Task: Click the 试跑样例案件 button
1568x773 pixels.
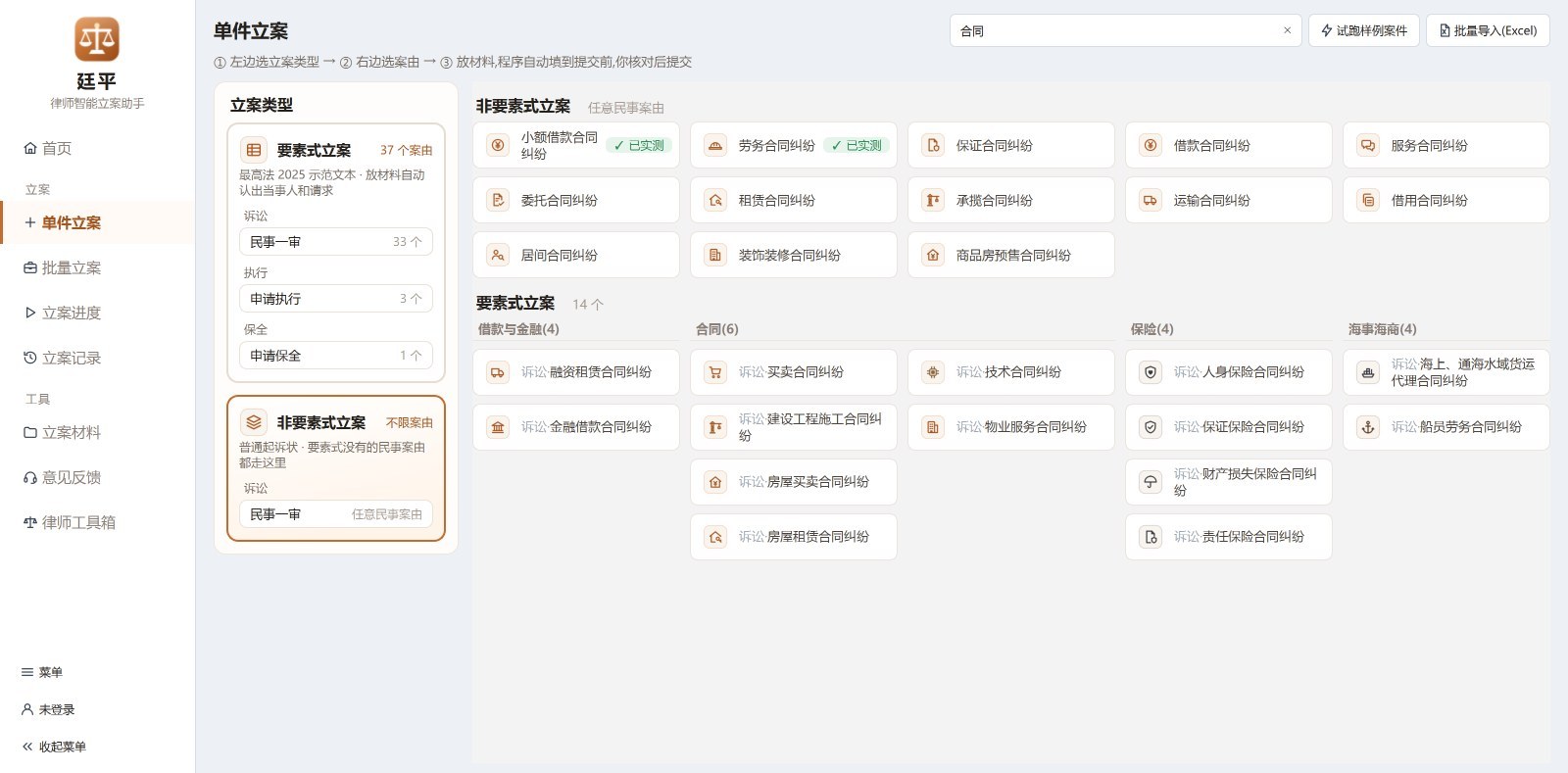Action: click(x=1363, y=30)
